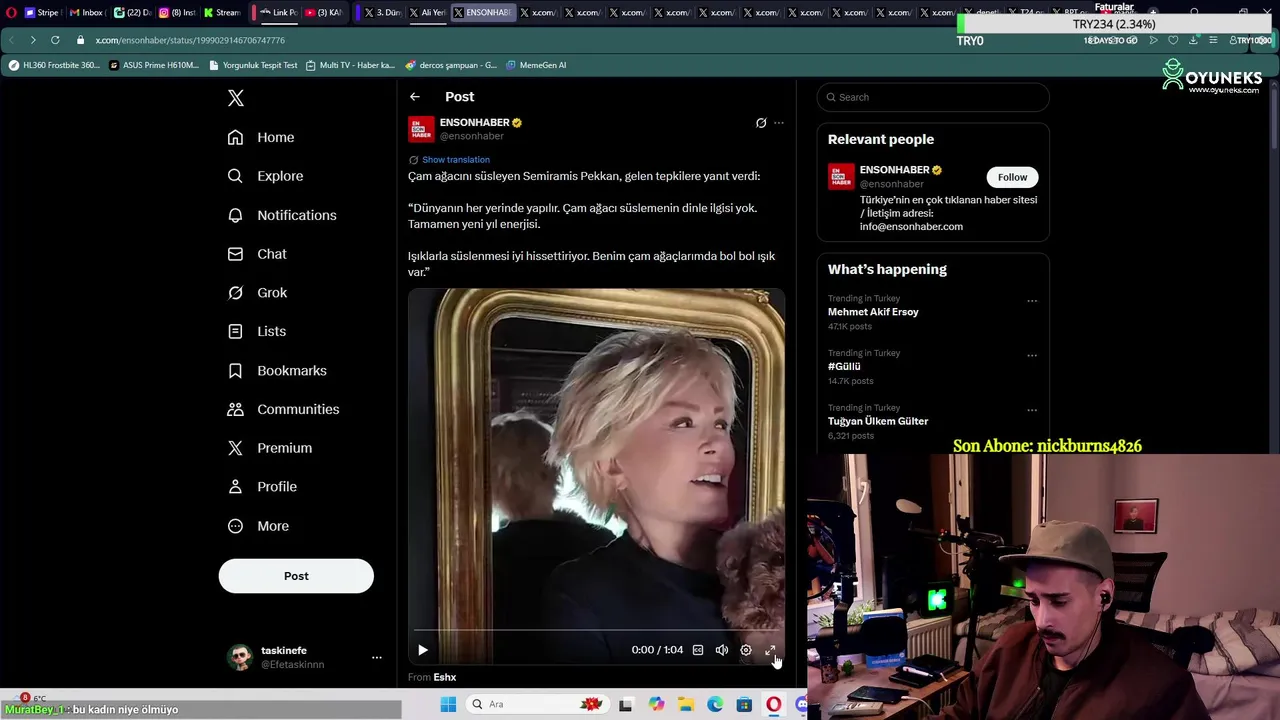Viewport: 1280px width, 720px height.
Task: Click ENSONHABER author name on post
Action: click(x=475, y=122)
